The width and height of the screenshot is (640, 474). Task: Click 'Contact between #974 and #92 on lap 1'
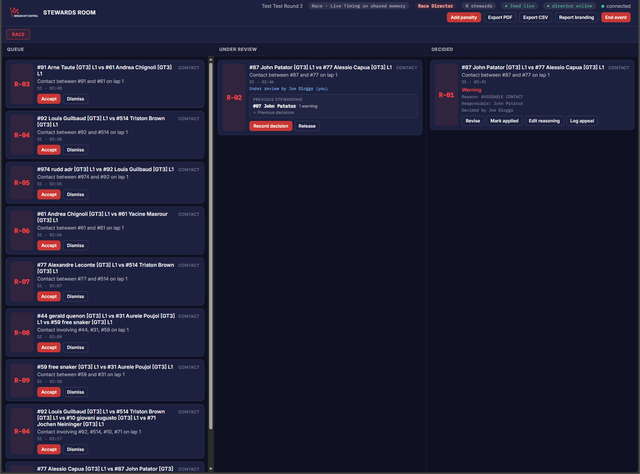tap(83, 177)
